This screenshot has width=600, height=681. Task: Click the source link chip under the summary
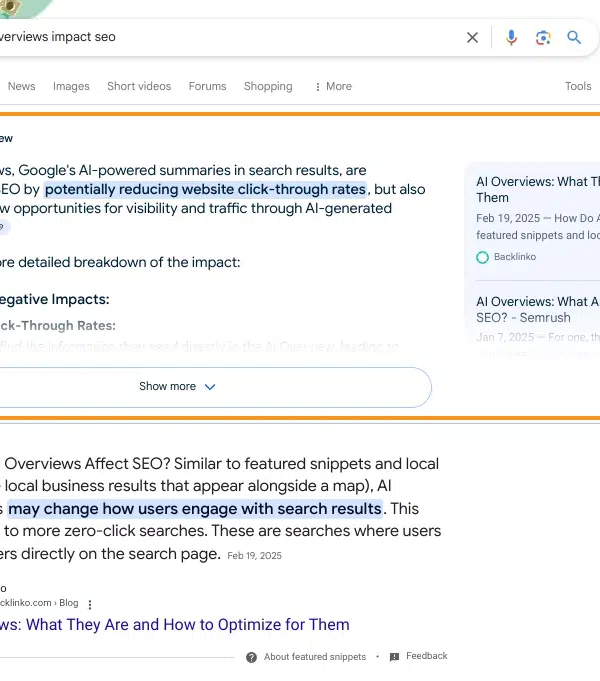tap(3, 227)
